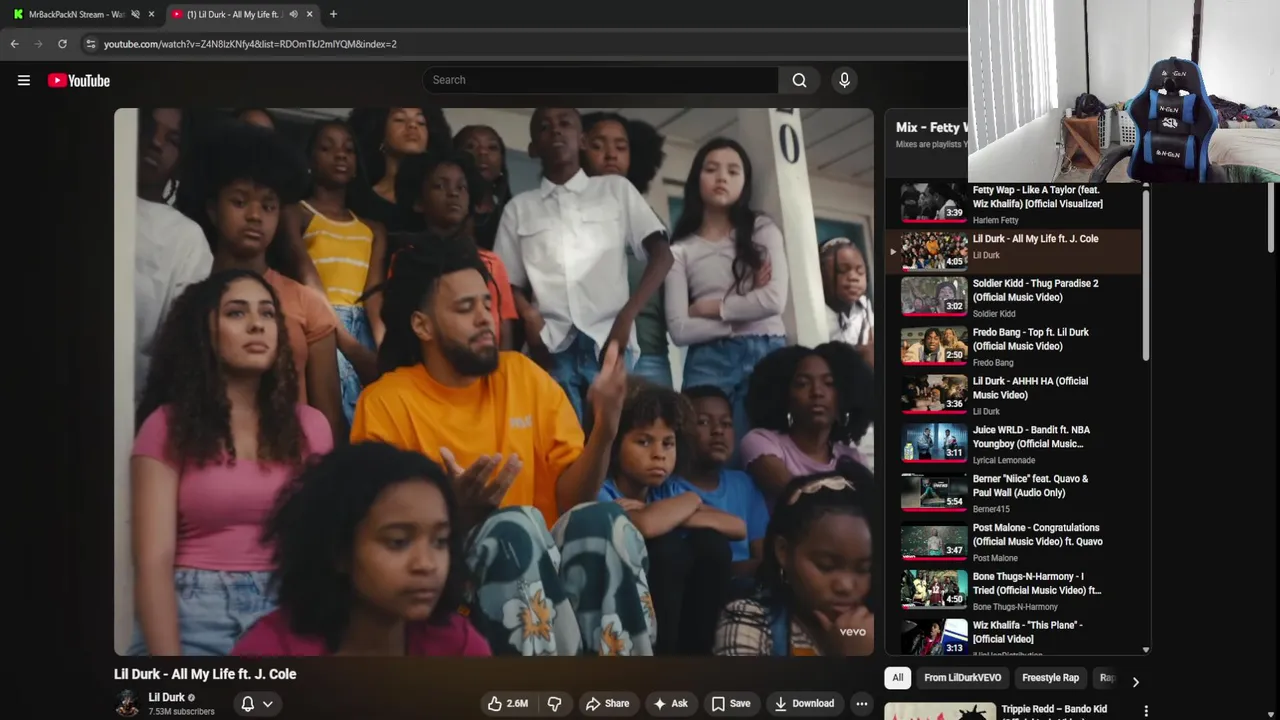Close the MrBackPackN Stream tab

point(151,14)
